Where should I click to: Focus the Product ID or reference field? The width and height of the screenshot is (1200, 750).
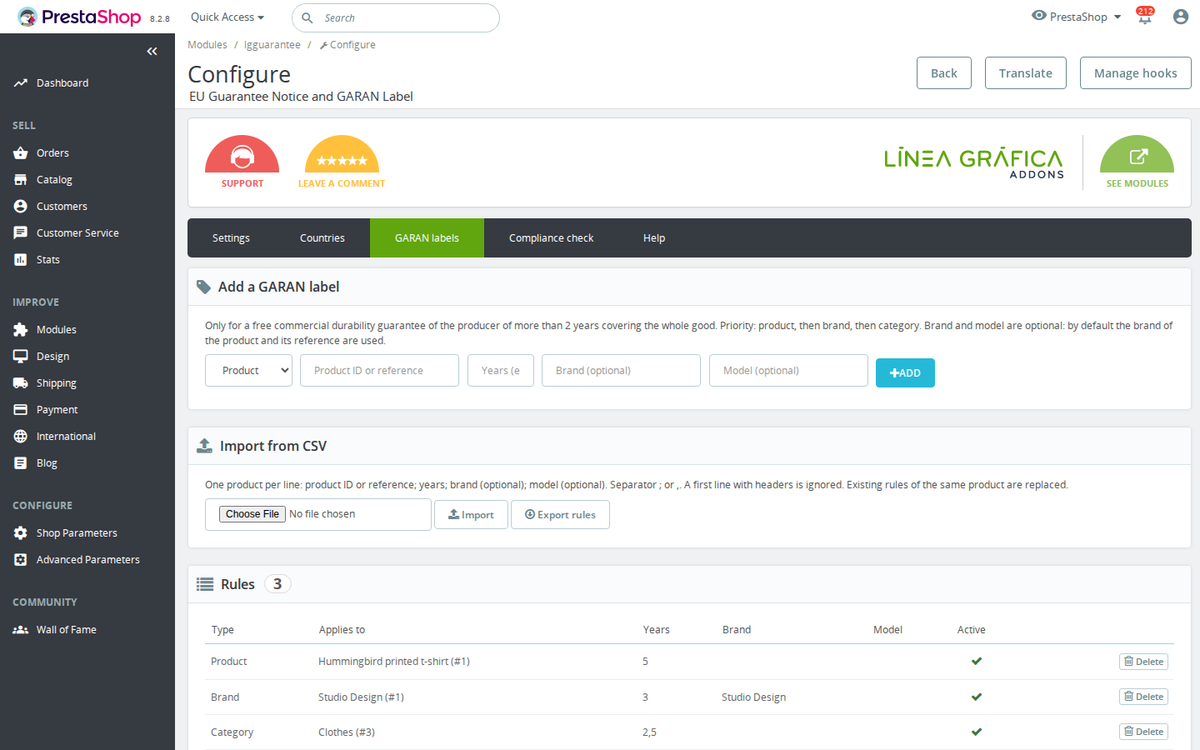click(379, 370)
